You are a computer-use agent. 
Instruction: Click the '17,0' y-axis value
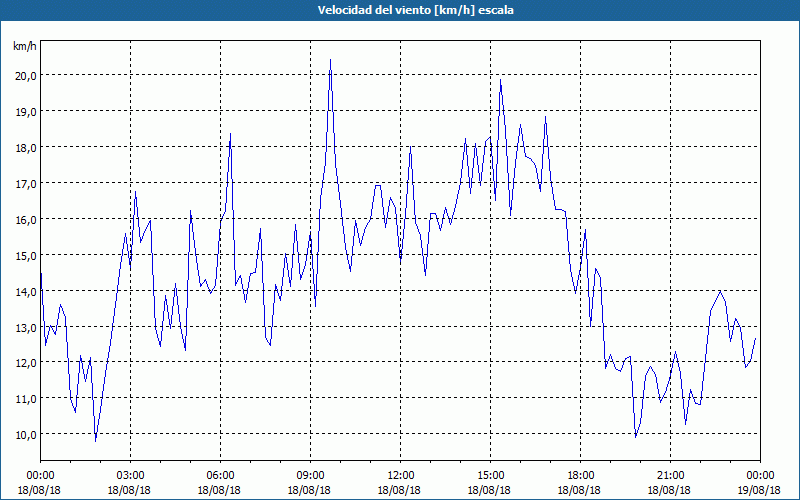click(25, 183)
